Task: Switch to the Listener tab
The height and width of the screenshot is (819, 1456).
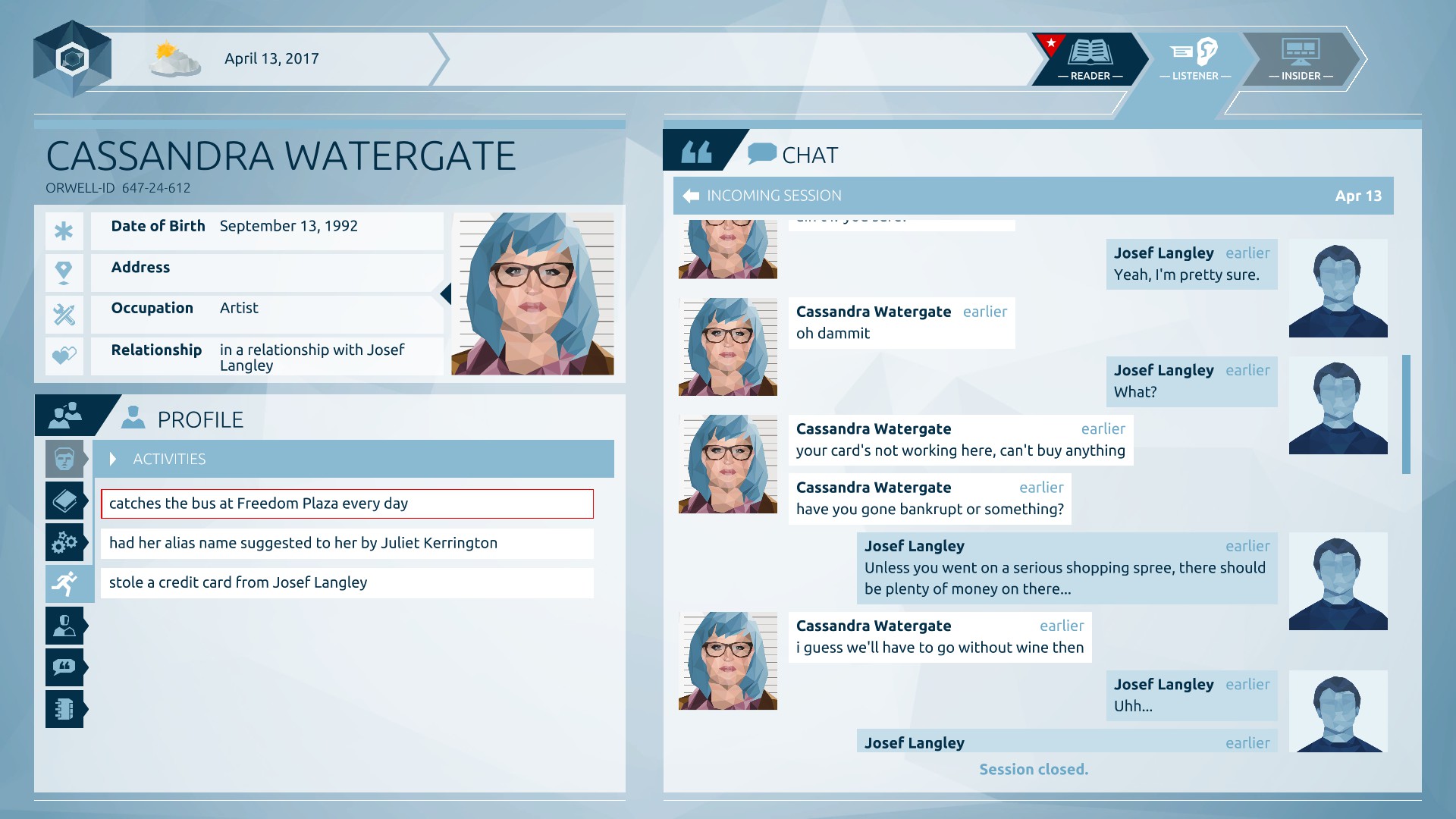Action: coord(1195,59)
